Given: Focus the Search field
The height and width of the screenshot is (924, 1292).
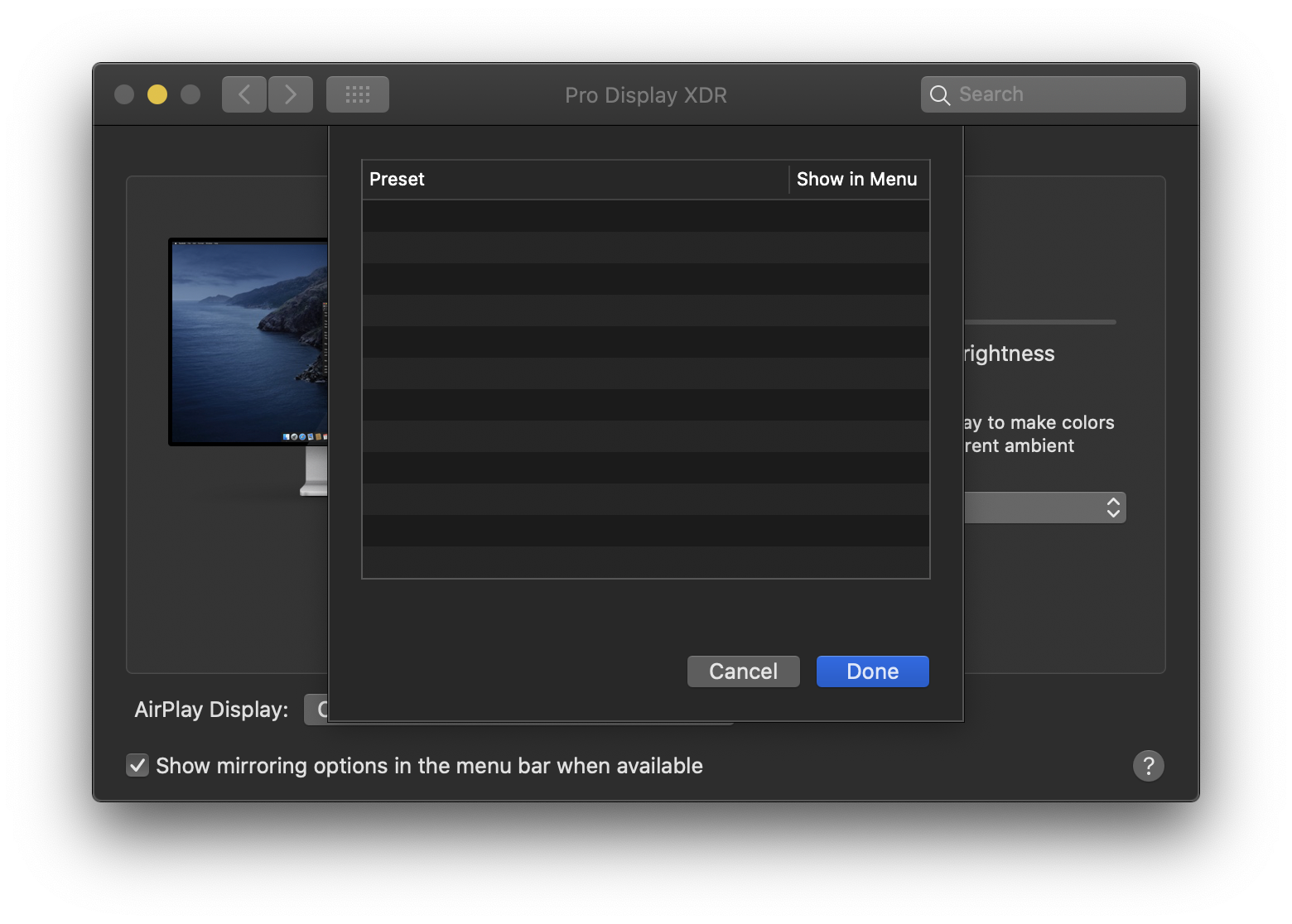Looking at the screenshot, I should coord(1053,94).
